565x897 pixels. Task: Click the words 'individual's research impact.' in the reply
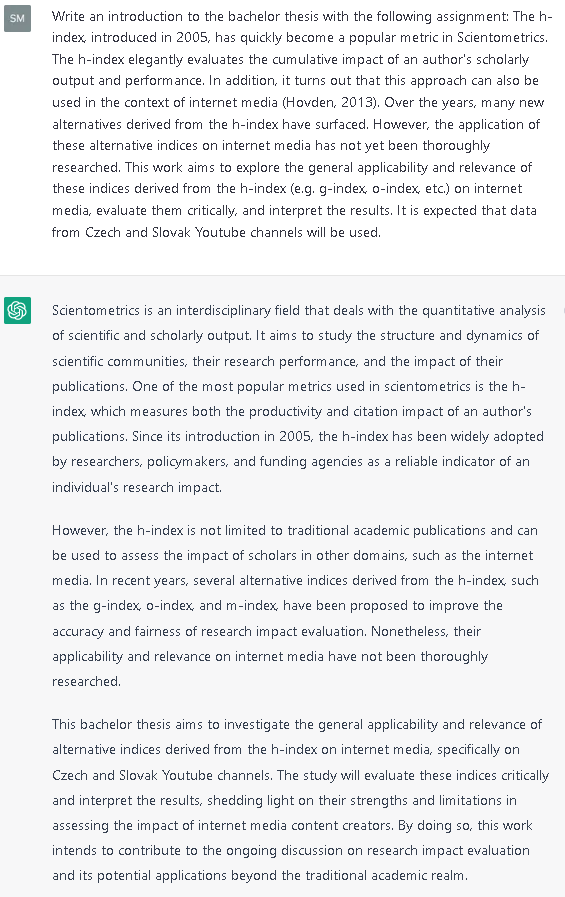pos(137,487)
